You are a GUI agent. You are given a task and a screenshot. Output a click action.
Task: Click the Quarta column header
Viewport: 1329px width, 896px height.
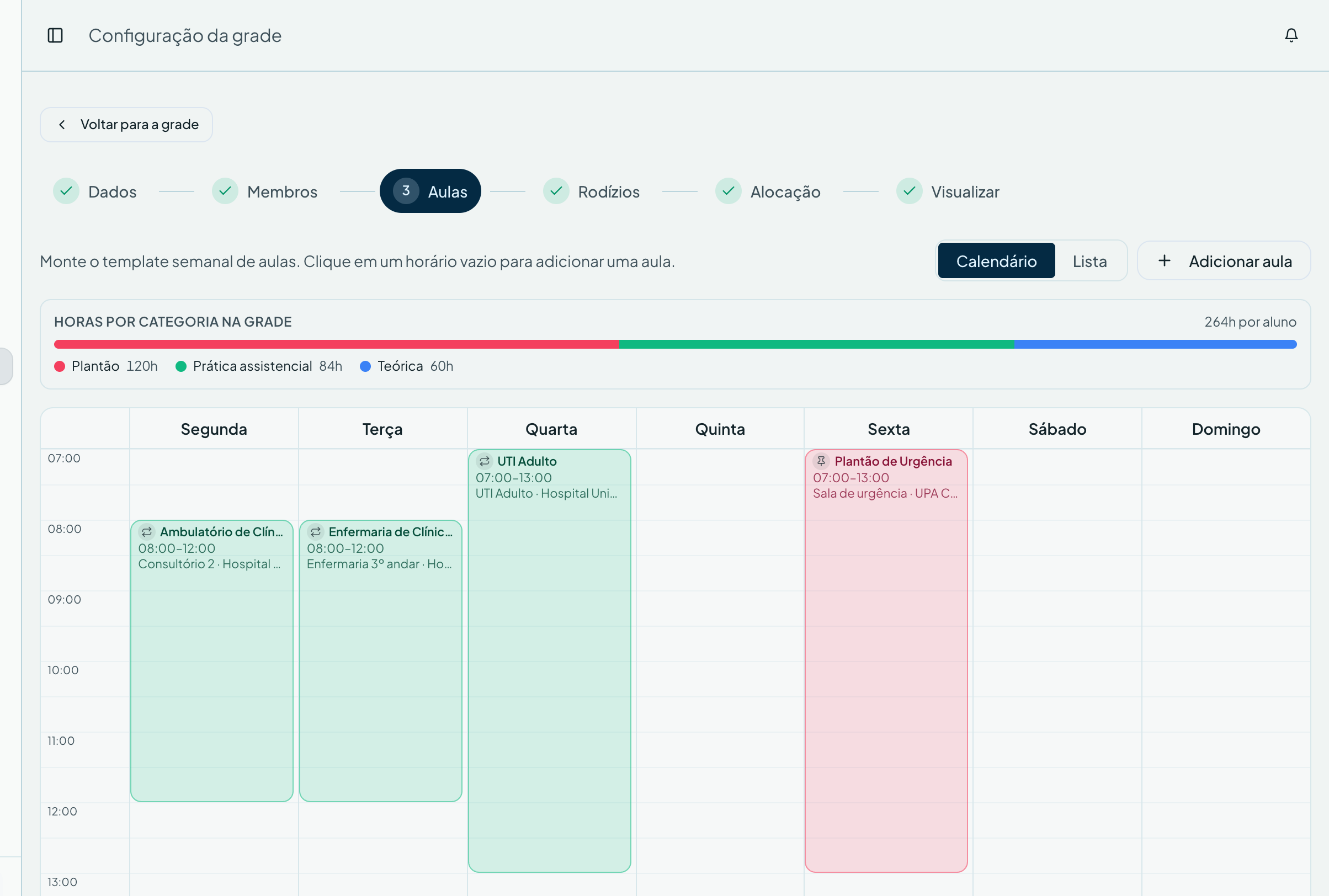point(551,429)
